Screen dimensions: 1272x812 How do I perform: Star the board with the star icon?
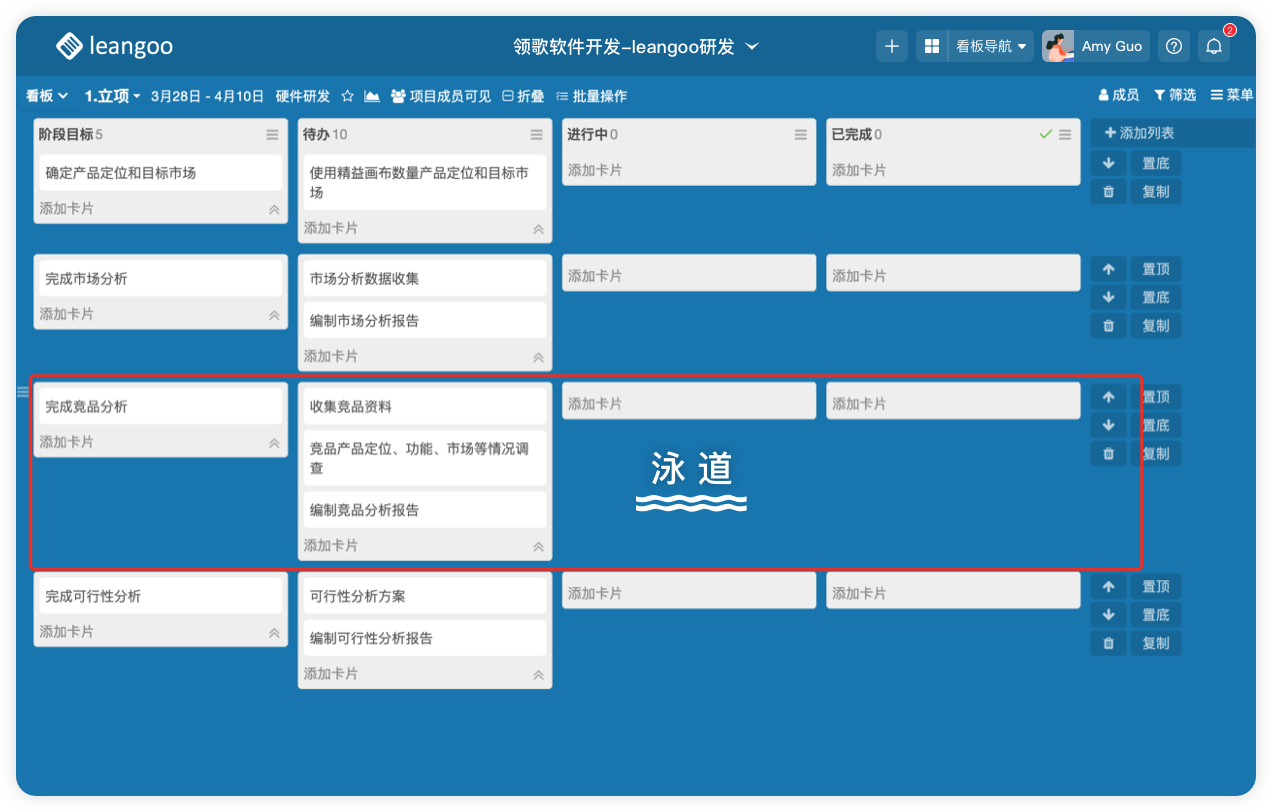point(348,96)
